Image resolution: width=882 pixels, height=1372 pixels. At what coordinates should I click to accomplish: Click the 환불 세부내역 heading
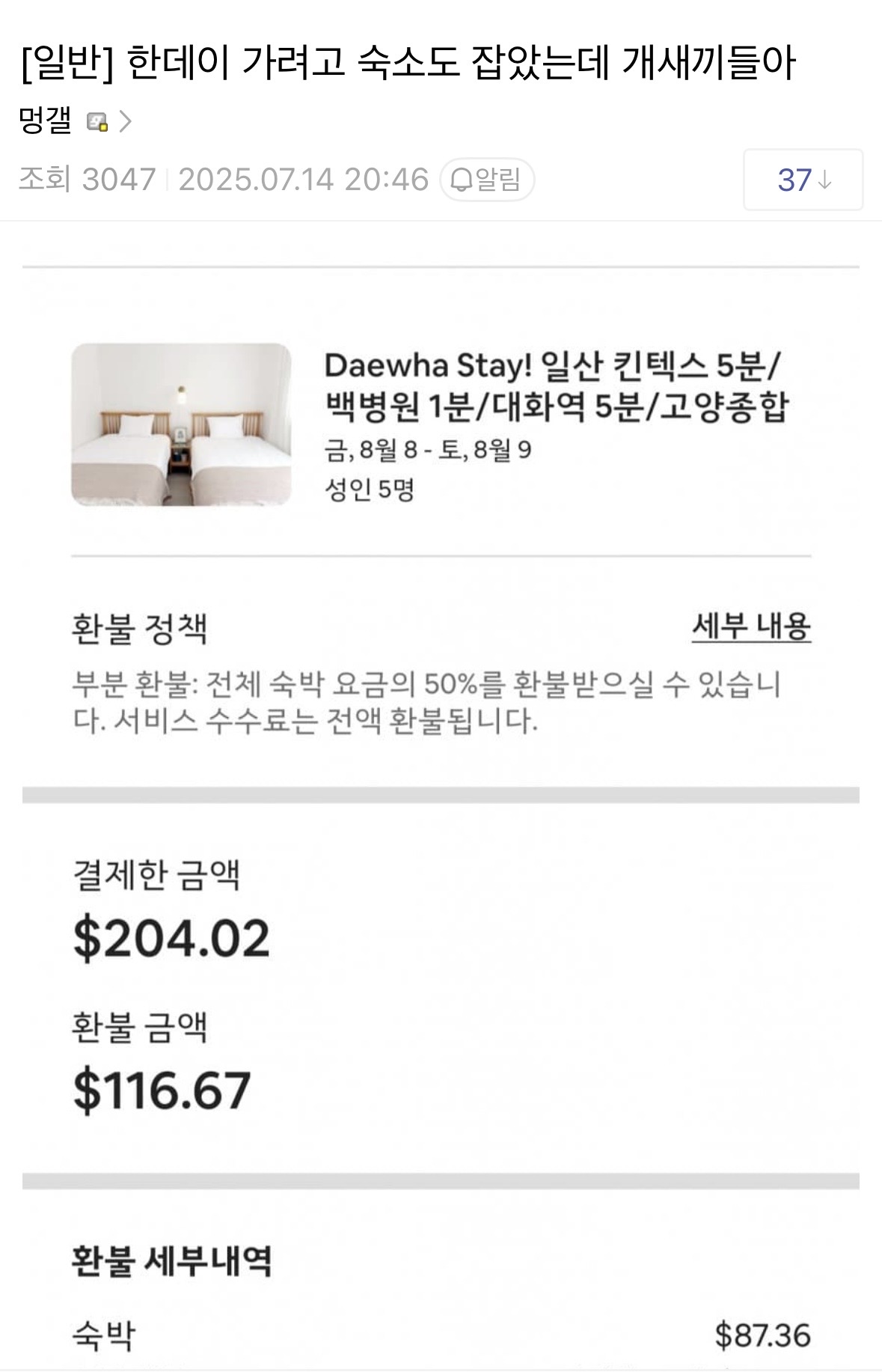pos(171,1260)
